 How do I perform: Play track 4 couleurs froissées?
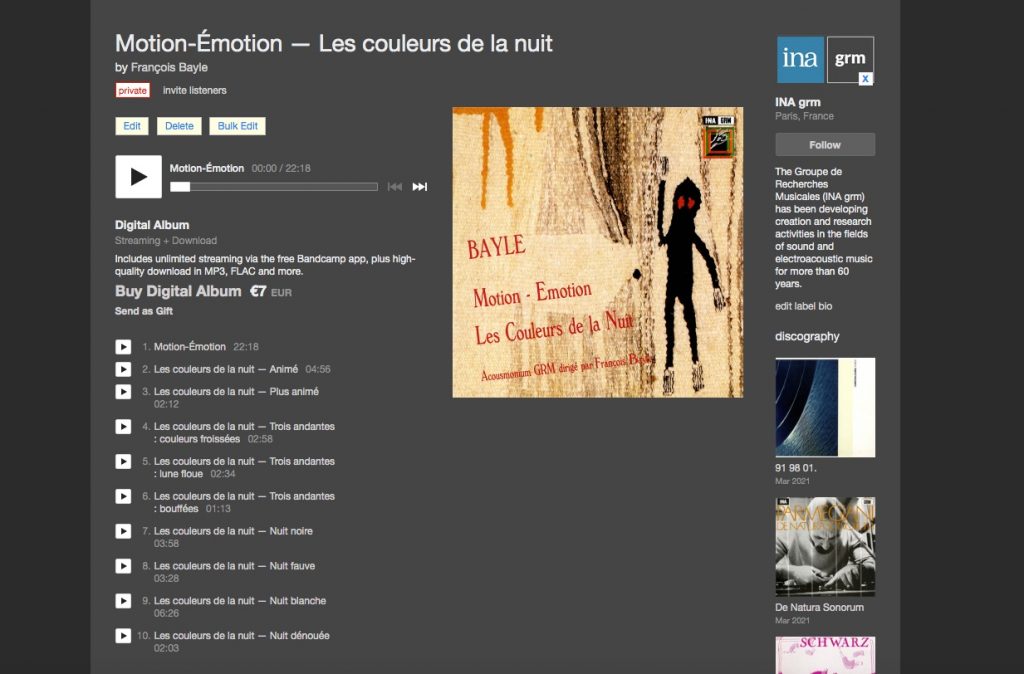tap(123, 426)
